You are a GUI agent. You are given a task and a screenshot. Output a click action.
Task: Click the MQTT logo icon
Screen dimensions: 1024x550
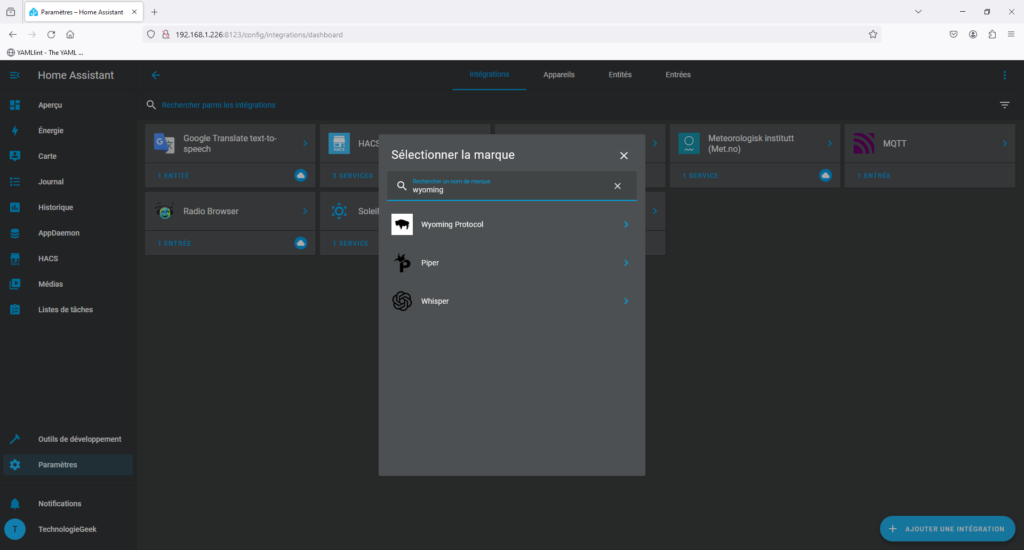tap(864, 144)
